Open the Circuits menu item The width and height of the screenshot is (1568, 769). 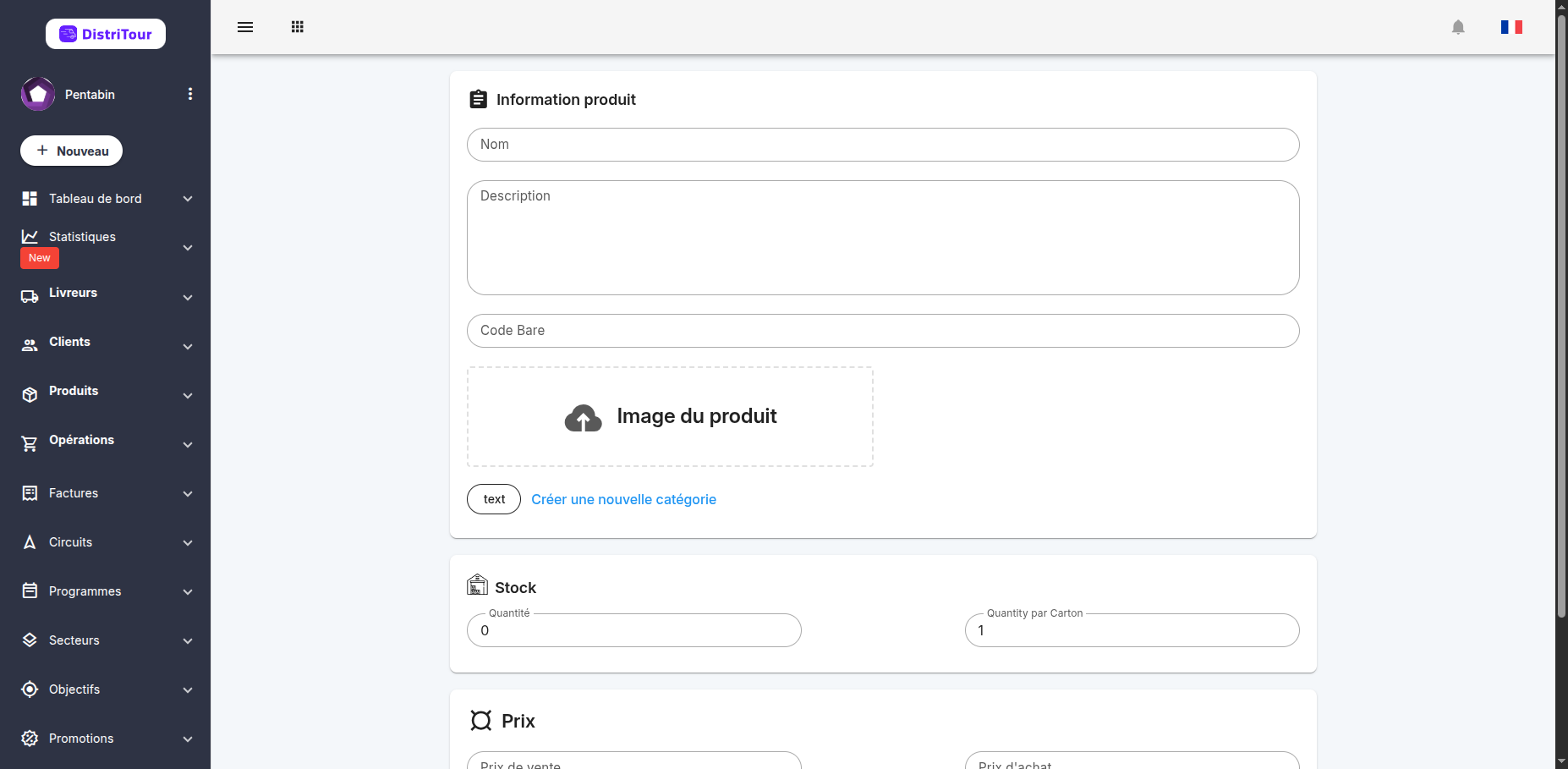106,542
